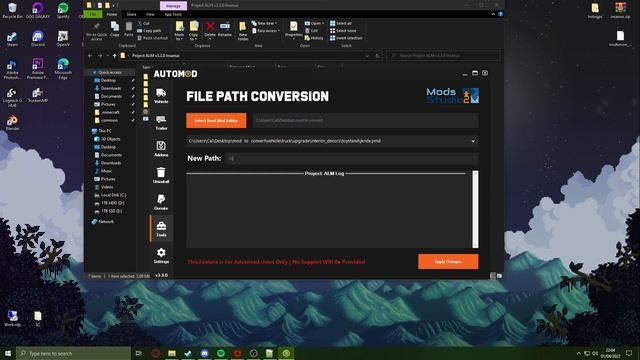Switch to the Share tab in Explorer
This screenshot has height=360, width=640.
[131, 14]
